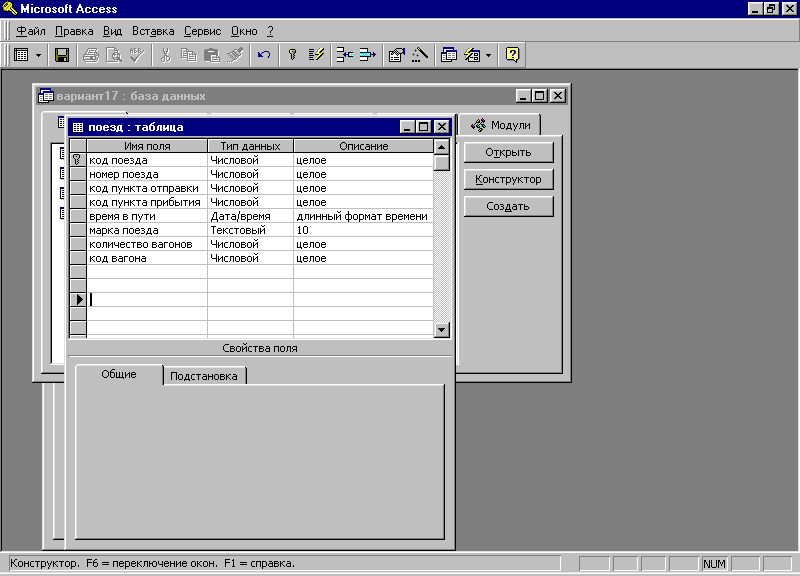
Task: Switch to the Подстановка tab
Action: [204, 377]
